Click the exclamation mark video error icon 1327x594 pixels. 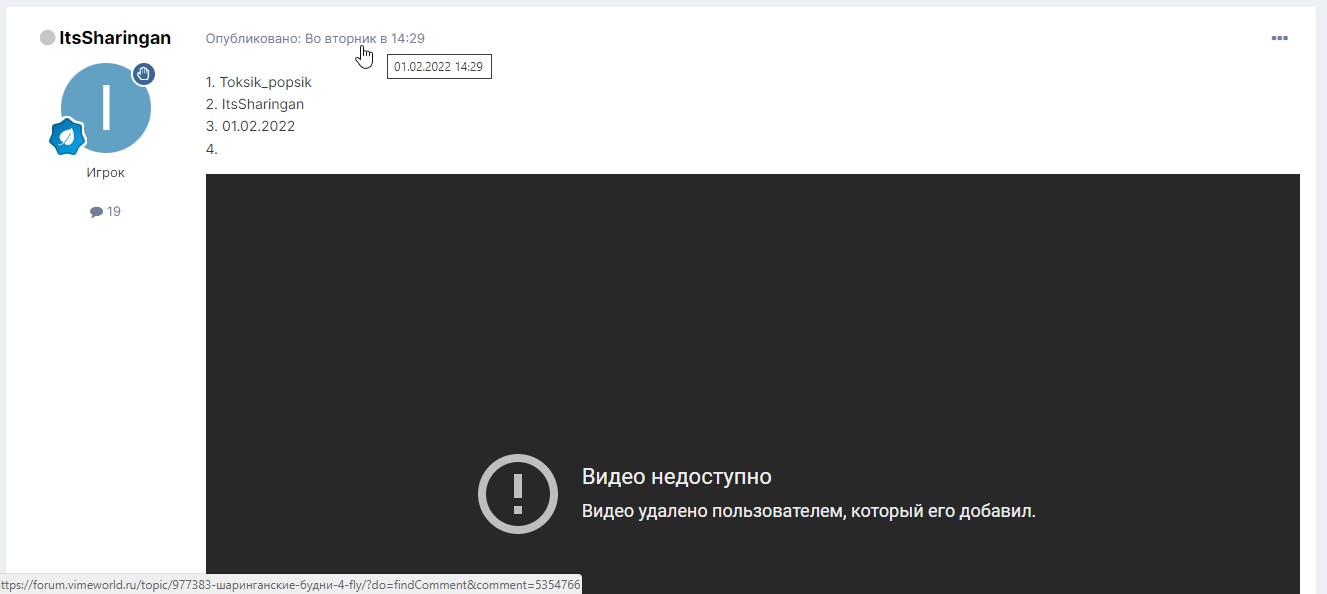coord(517,493)
